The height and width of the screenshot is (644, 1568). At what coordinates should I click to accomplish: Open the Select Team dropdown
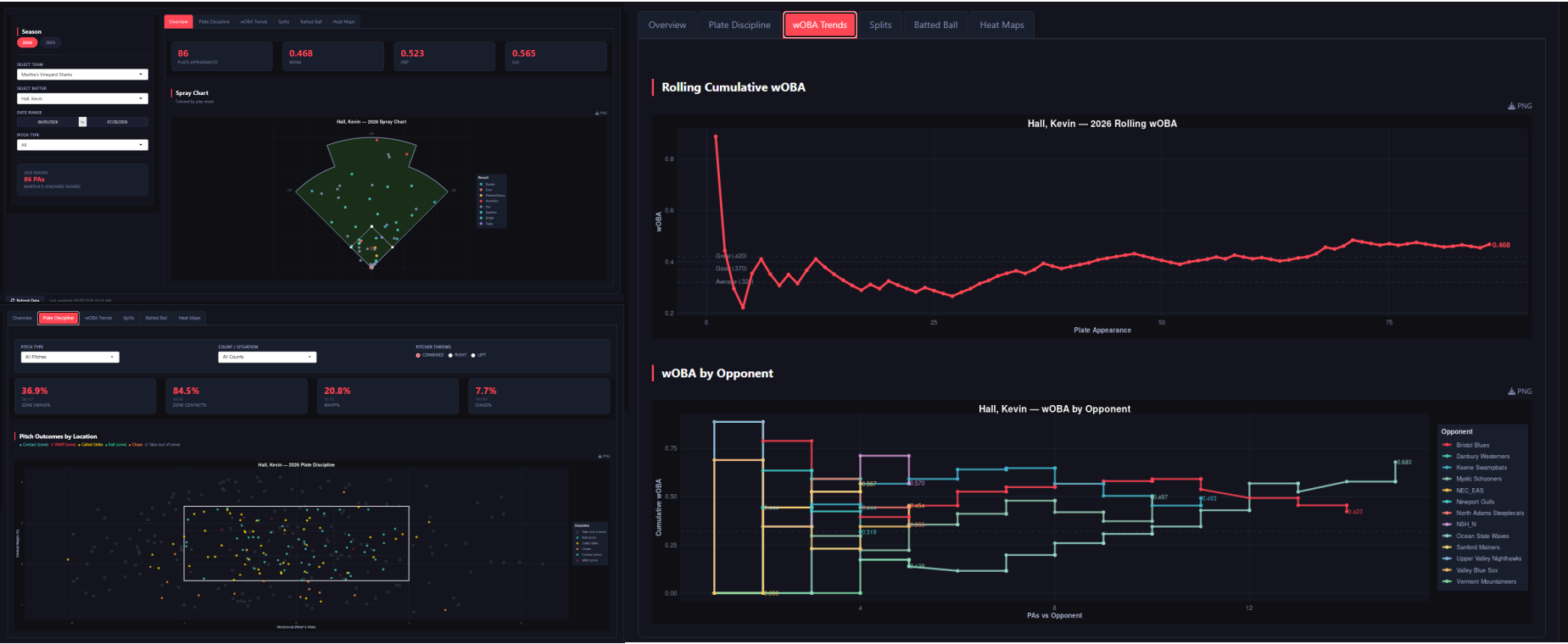point(82,75)
